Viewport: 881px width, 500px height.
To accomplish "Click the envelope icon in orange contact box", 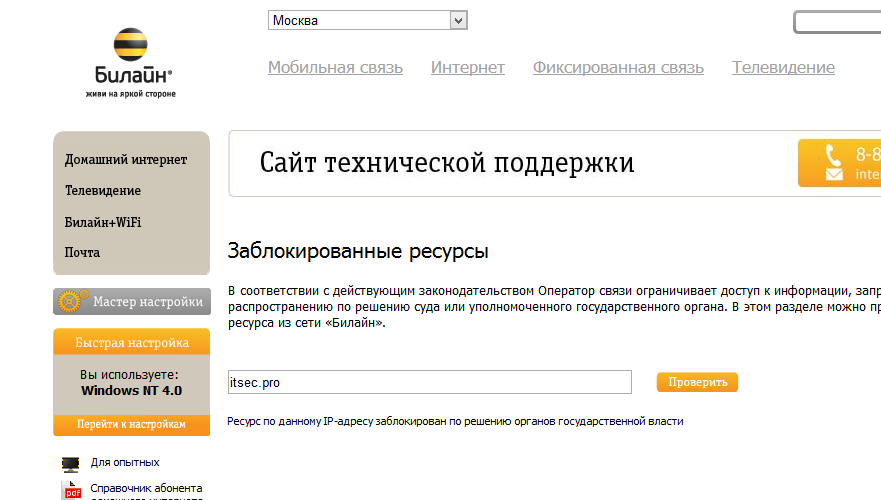I will [x=834, y=175].
